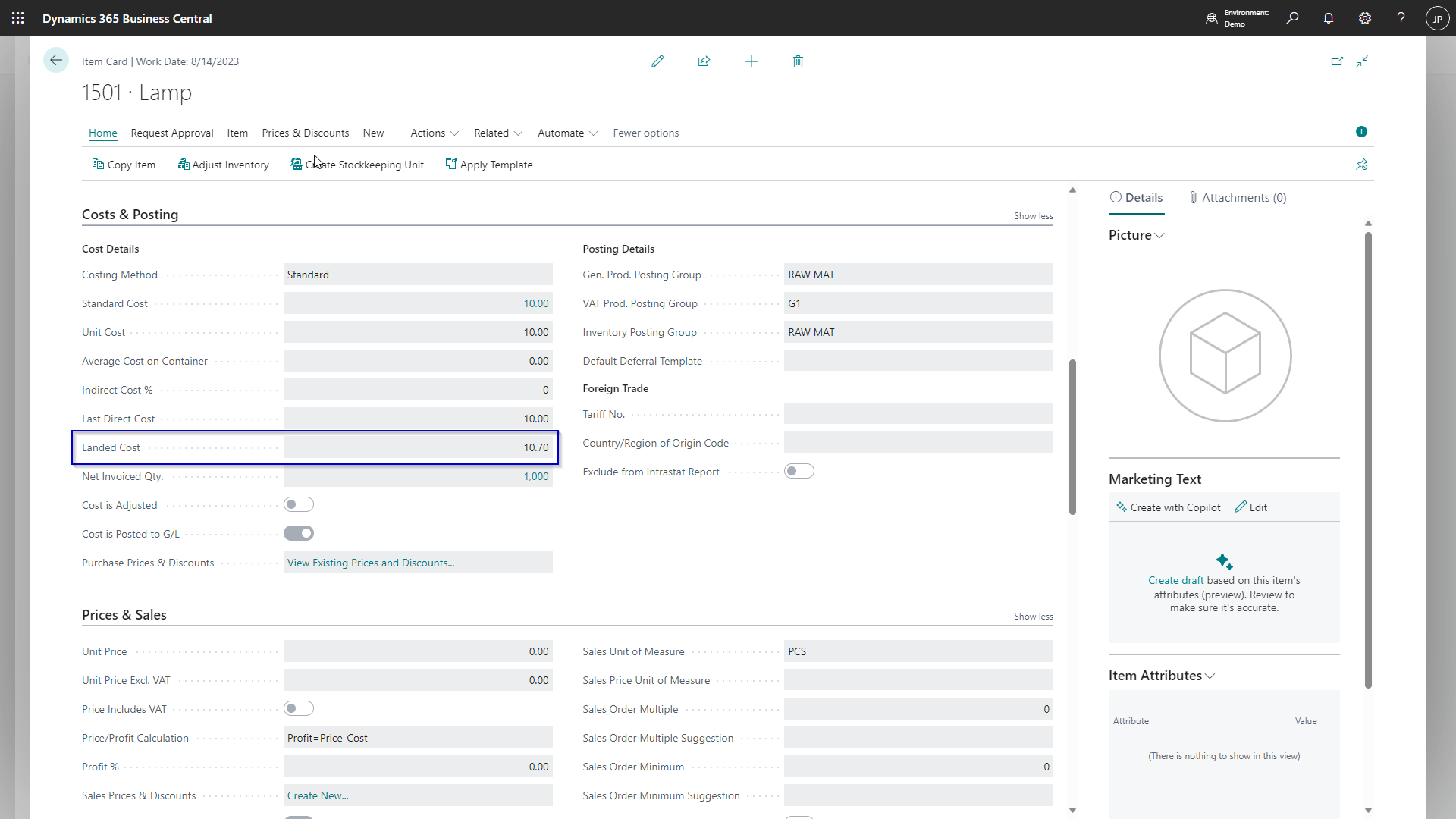Screen dimensions: 1456x819
Task: Click Create New sales prices link
Action: tap(318, 795)
